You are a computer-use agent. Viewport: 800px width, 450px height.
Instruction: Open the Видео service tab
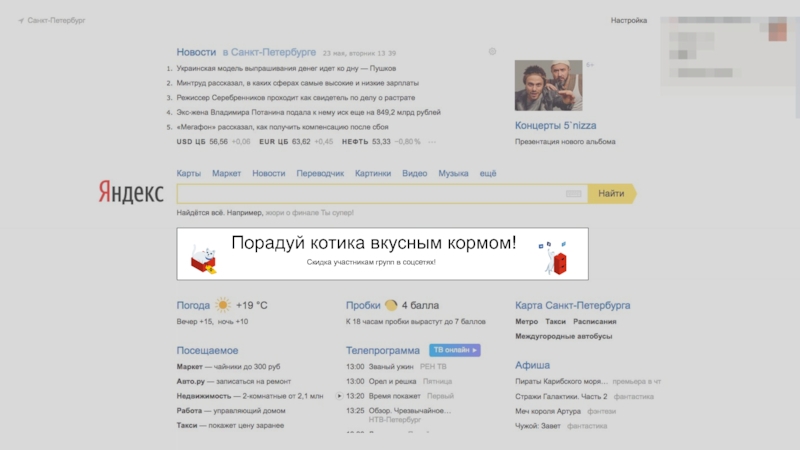(415, 173)
